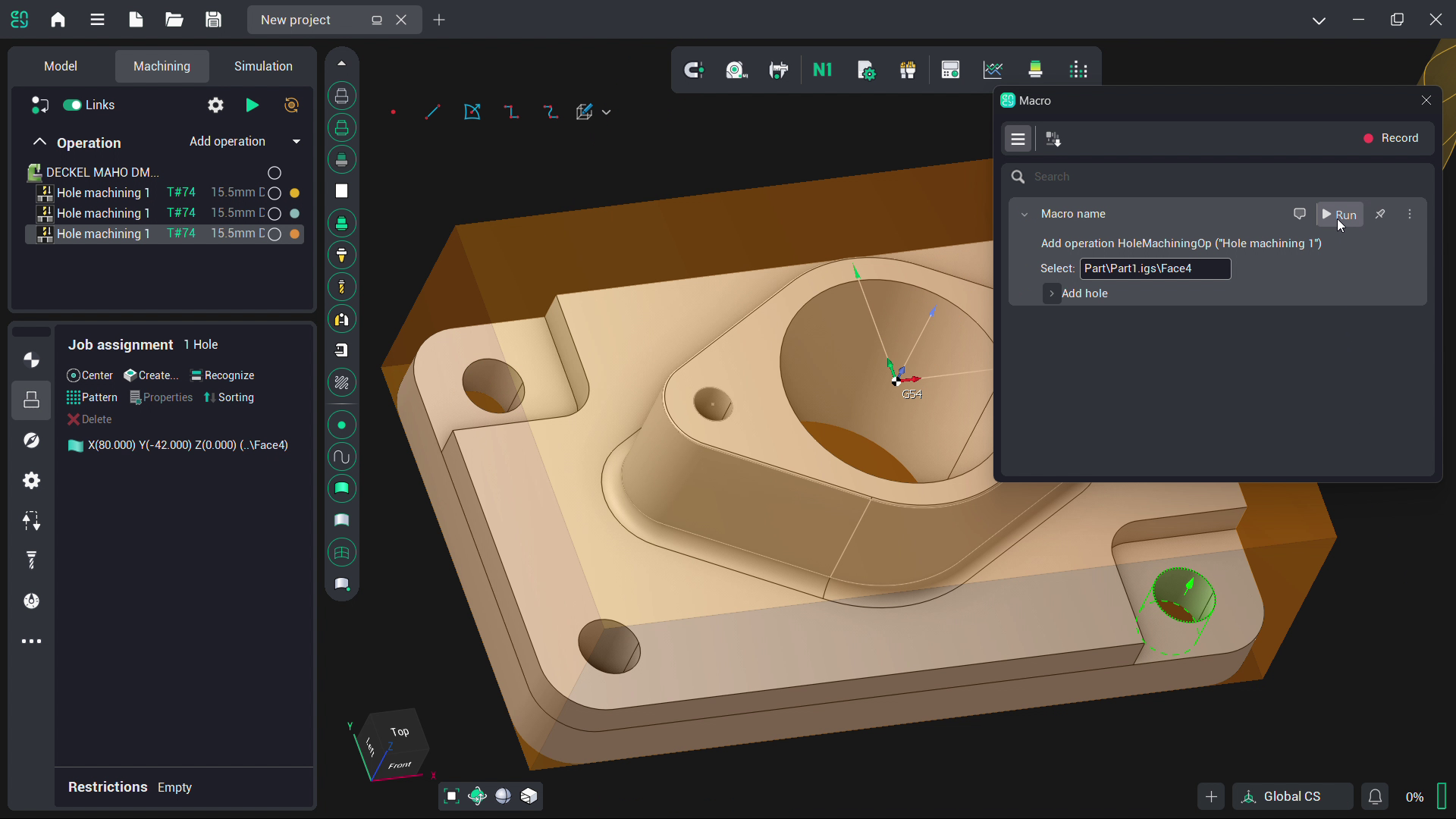Toggle the Links switch
1456x819 pixels.
[x=72, y=105]
